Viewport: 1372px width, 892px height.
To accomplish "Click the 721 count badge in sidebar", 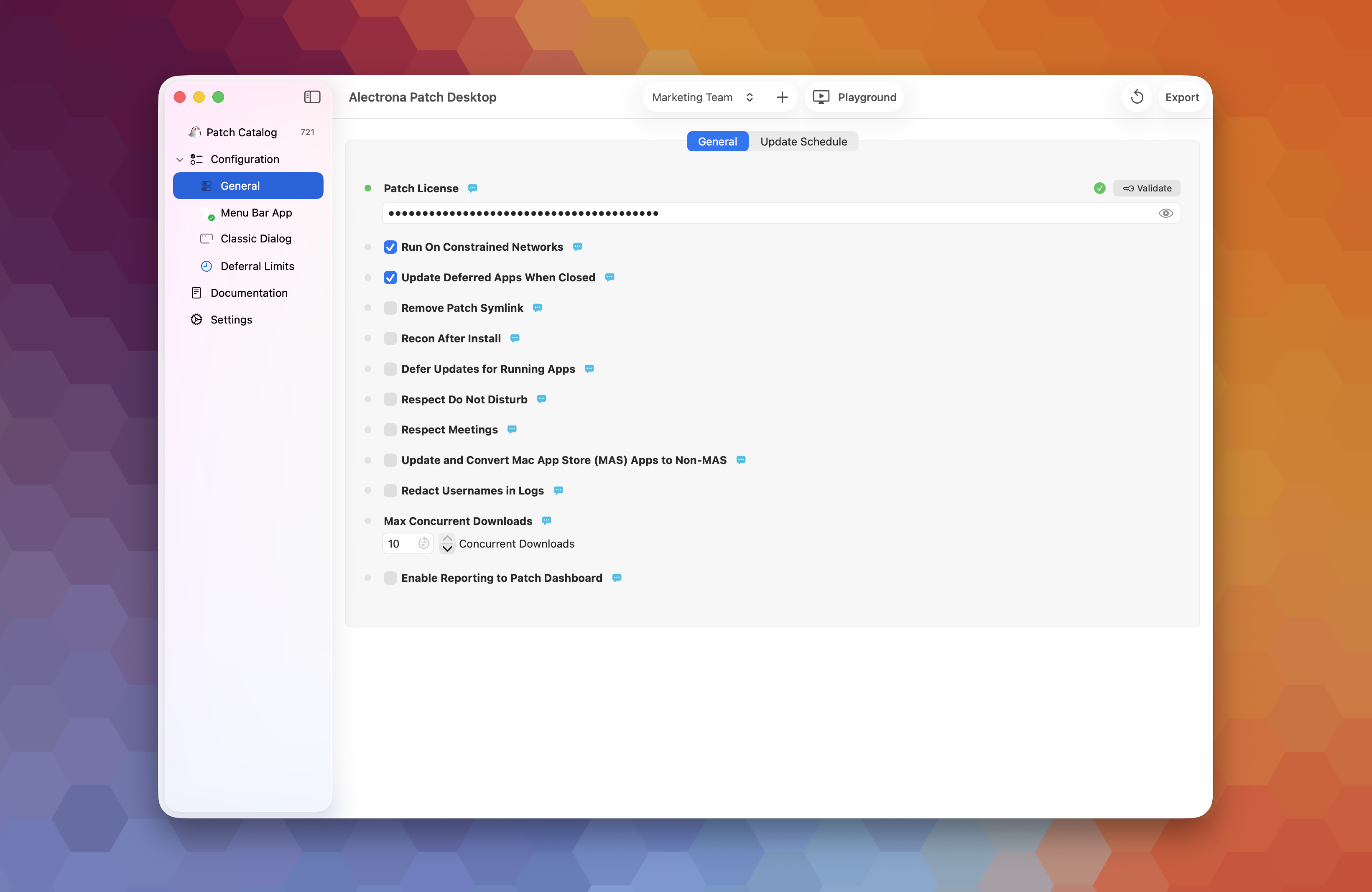I will tap(307, 132).
